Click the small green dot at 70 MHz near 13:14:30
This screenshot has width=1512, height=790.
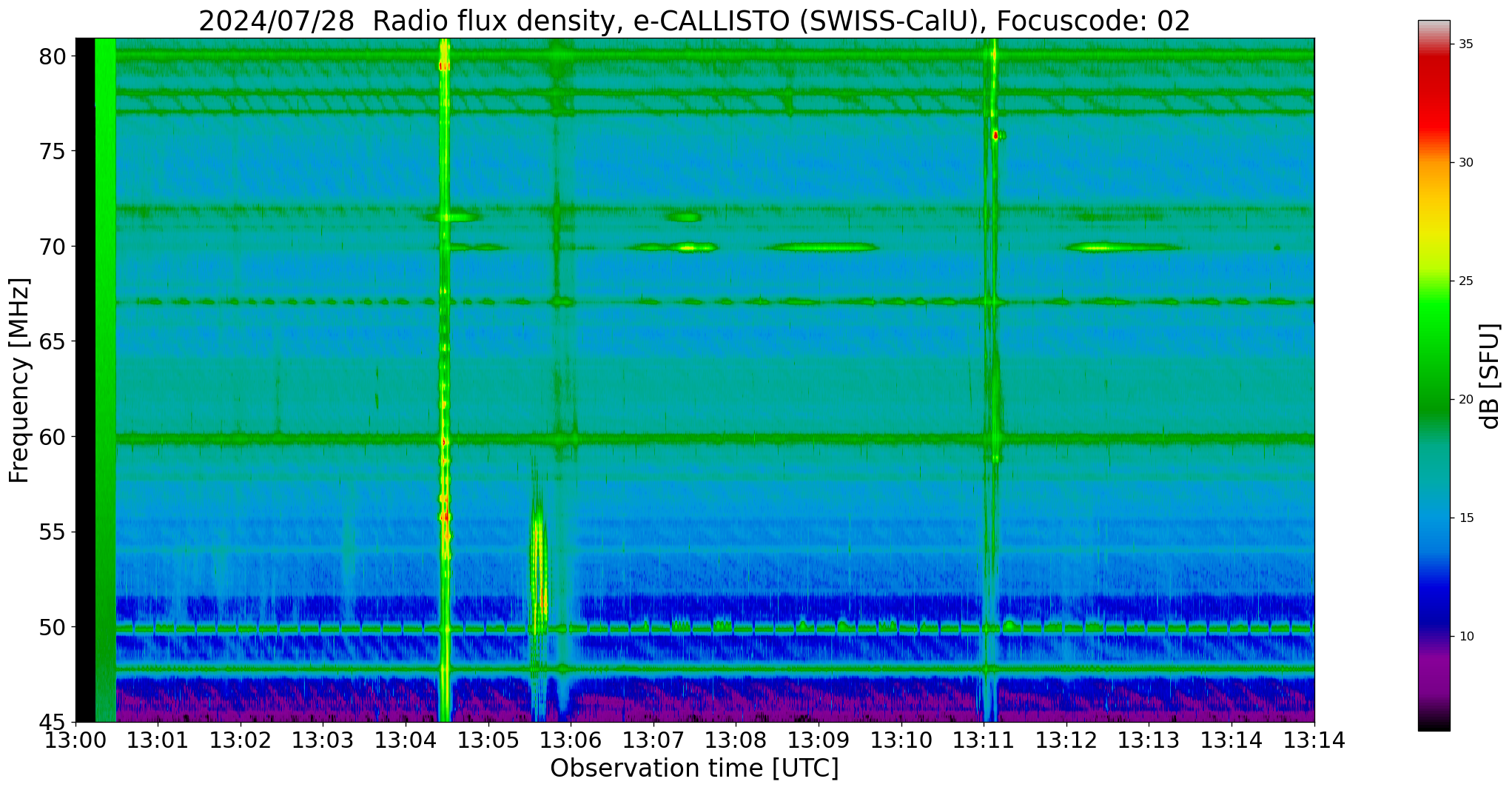pos(1277,247)
